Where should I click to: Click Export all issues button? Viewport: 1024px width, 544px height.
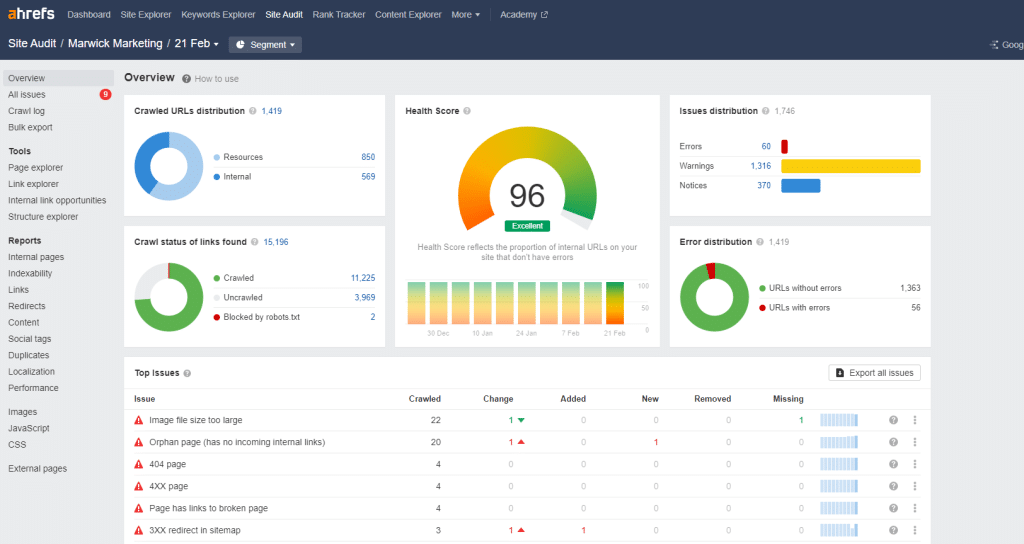click(874, 373)
